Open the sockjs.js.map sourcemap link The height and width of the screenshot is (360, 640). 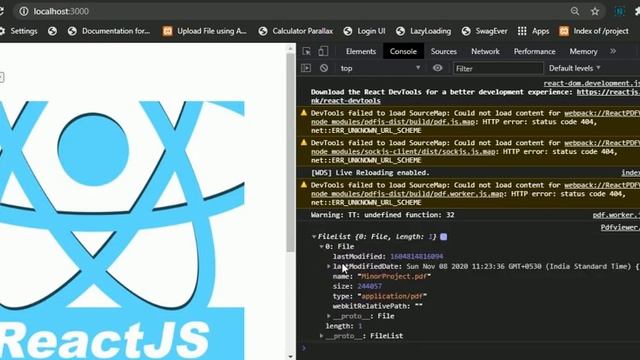[x=403, y=152]
